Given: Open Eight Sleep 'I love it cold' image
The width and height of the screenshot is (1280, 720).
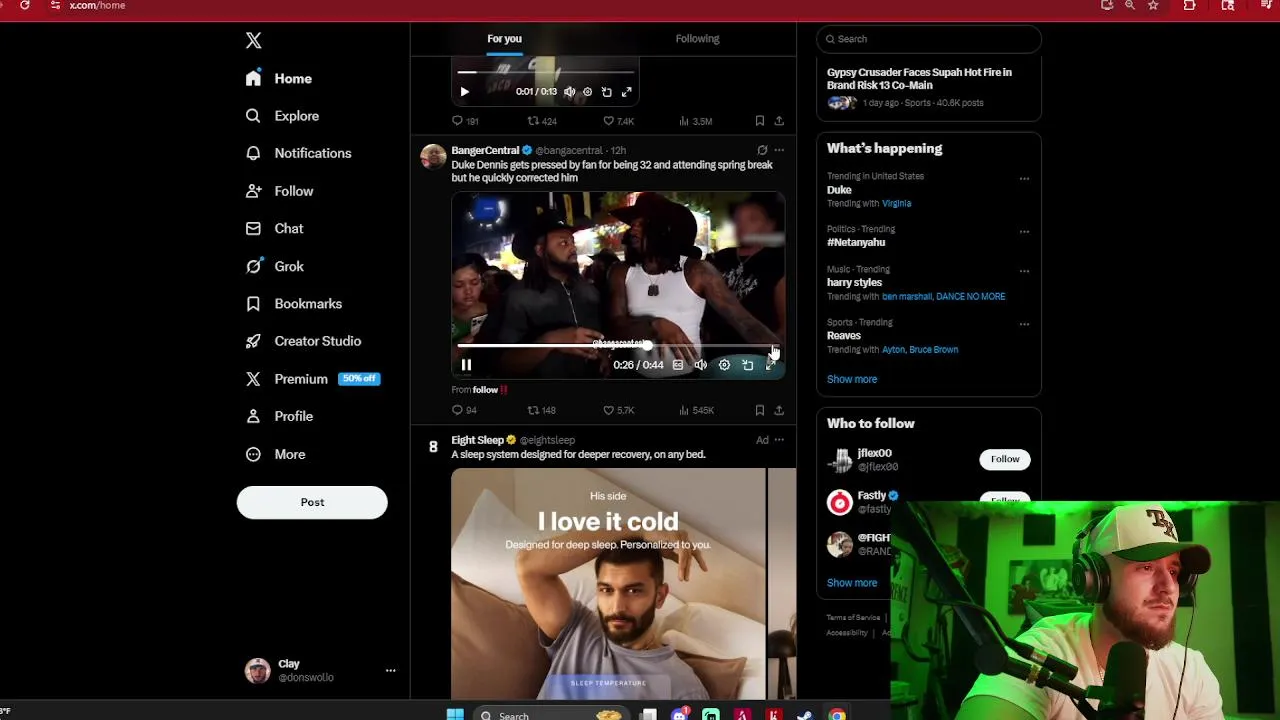Looking at the screenshot, I should pyautogui.click(x=608, y=584).
